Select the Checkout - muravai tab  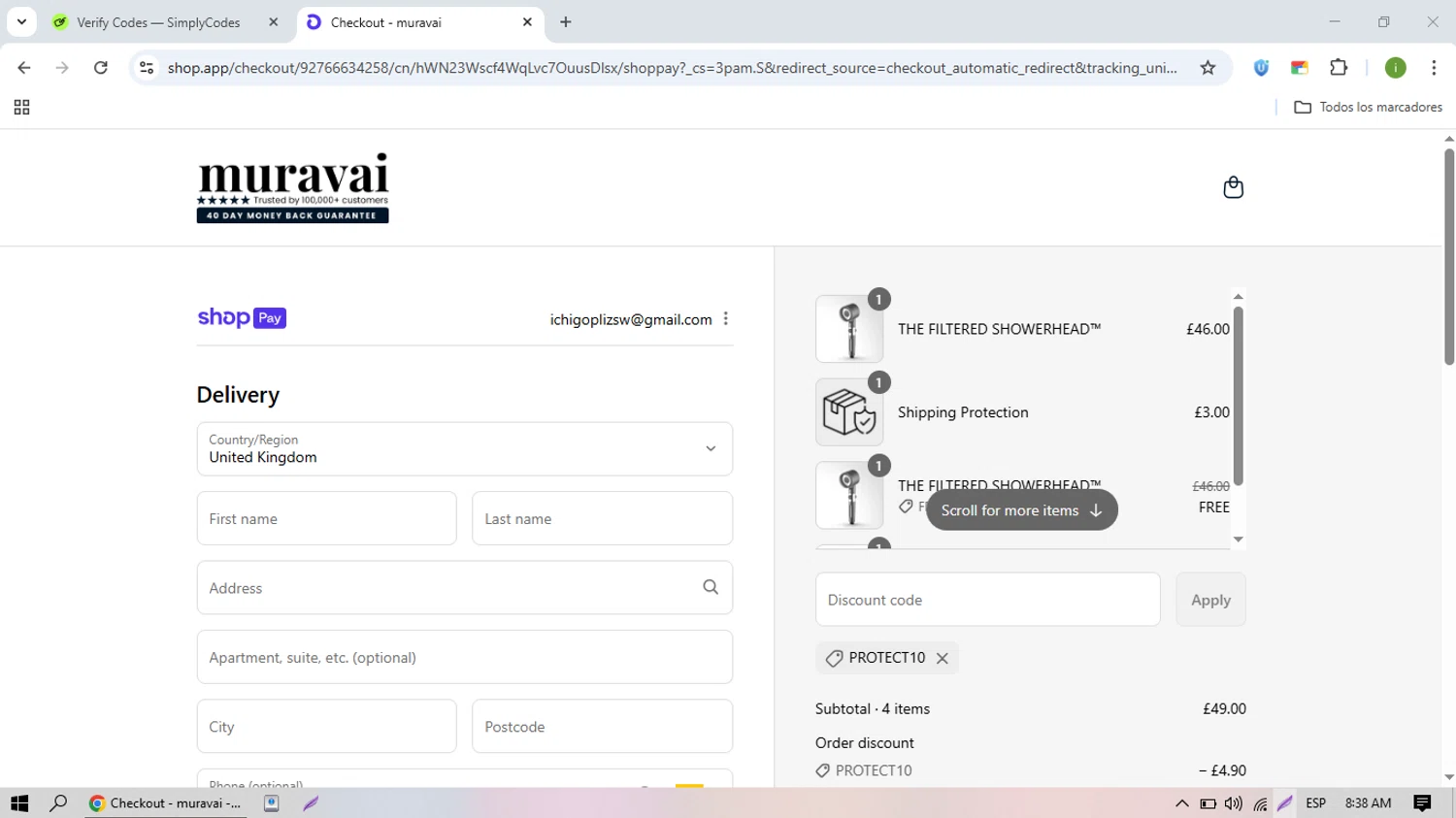coord(419,22)
